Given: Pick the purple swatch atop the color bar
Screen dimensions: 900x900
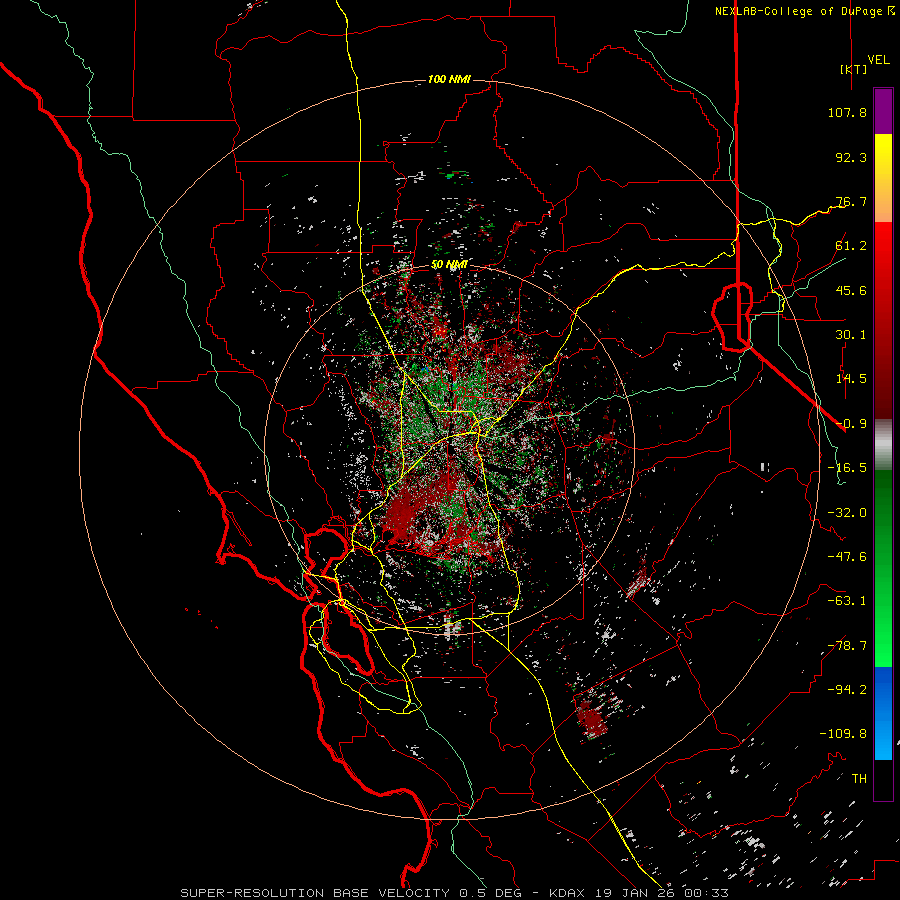Looking at the screenshot, I should tap(883, 111).
